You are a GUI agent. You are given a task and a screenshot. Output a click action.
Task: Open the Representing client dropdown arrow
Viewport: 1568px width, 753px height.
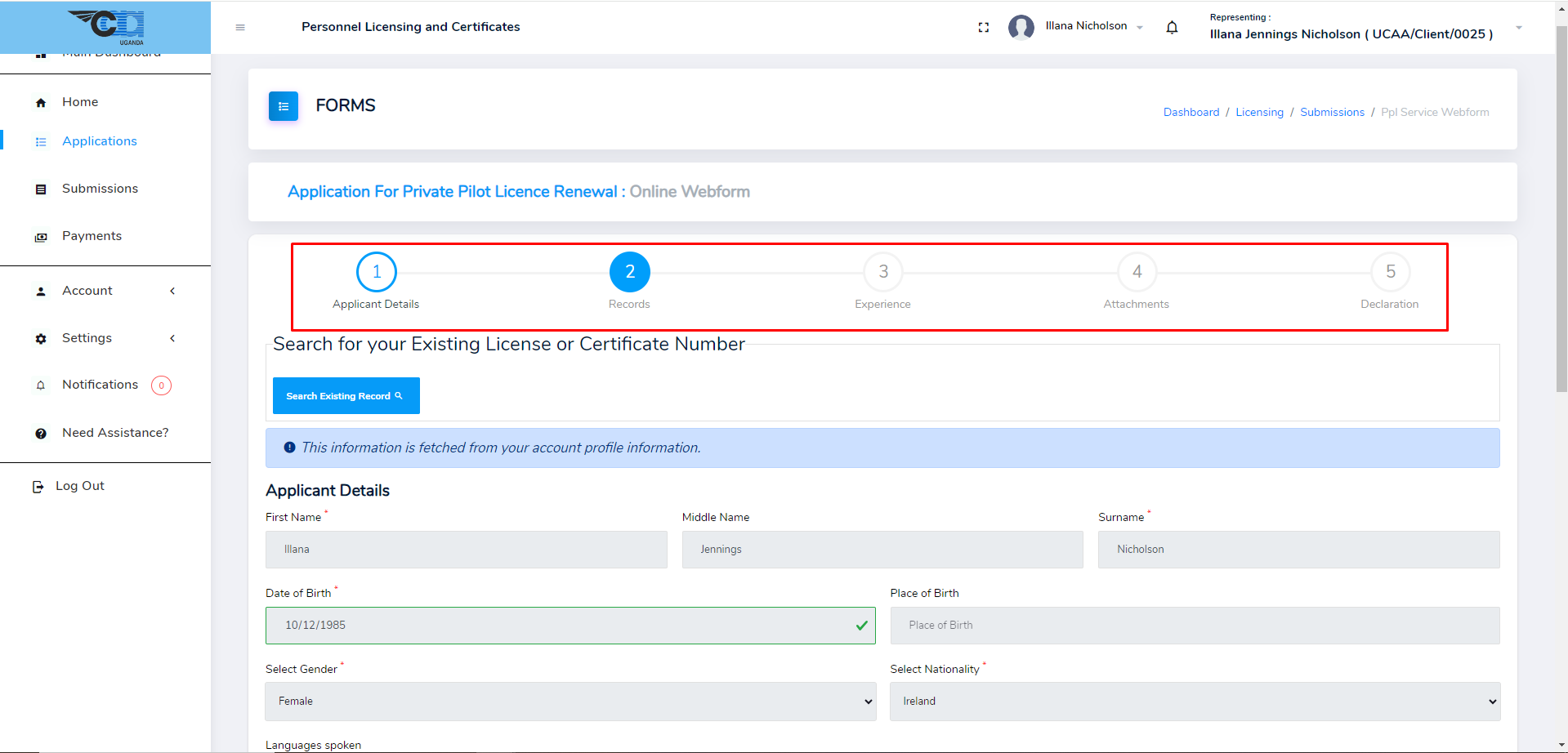1519,28
